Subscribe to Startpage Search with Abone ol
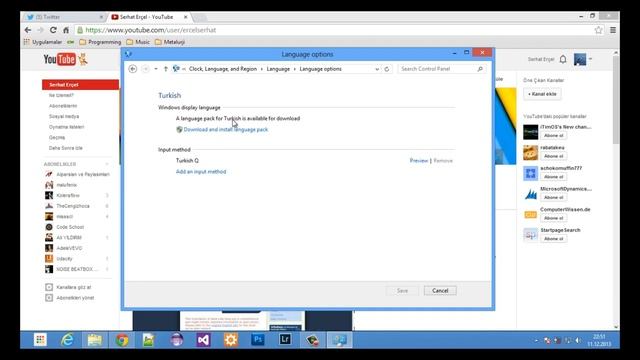640x360 pixels. [553, 239]
